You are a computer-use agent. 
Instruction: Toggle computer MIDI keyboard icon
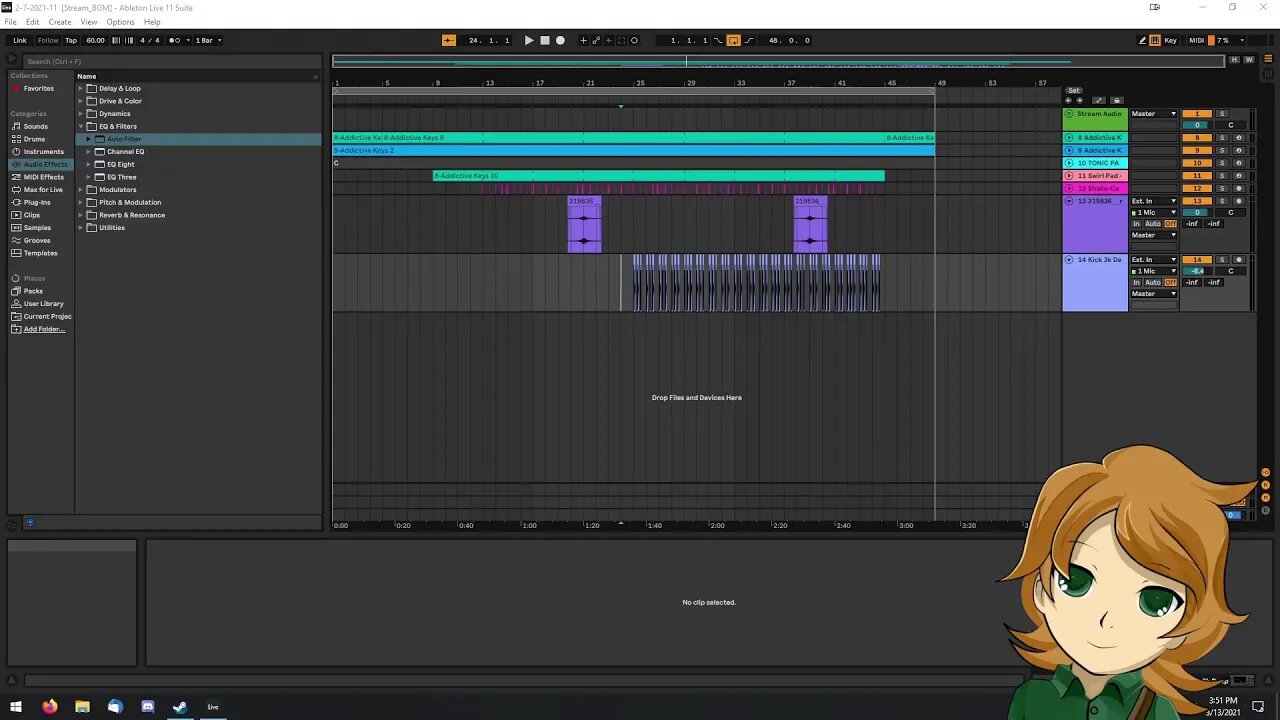[1155, 40]
